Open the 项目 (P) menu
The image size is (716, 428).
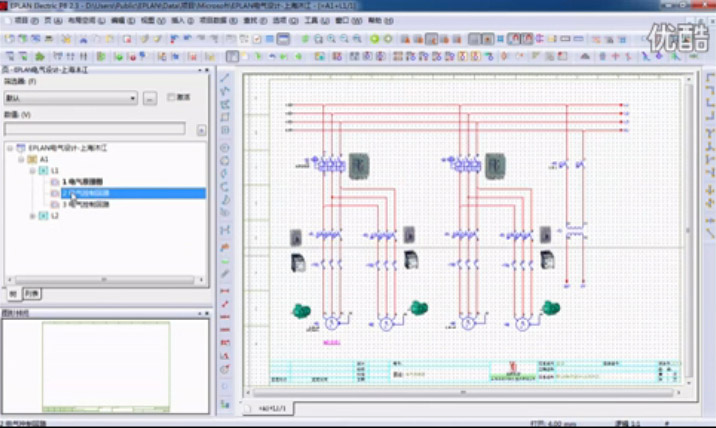(26, 21)
